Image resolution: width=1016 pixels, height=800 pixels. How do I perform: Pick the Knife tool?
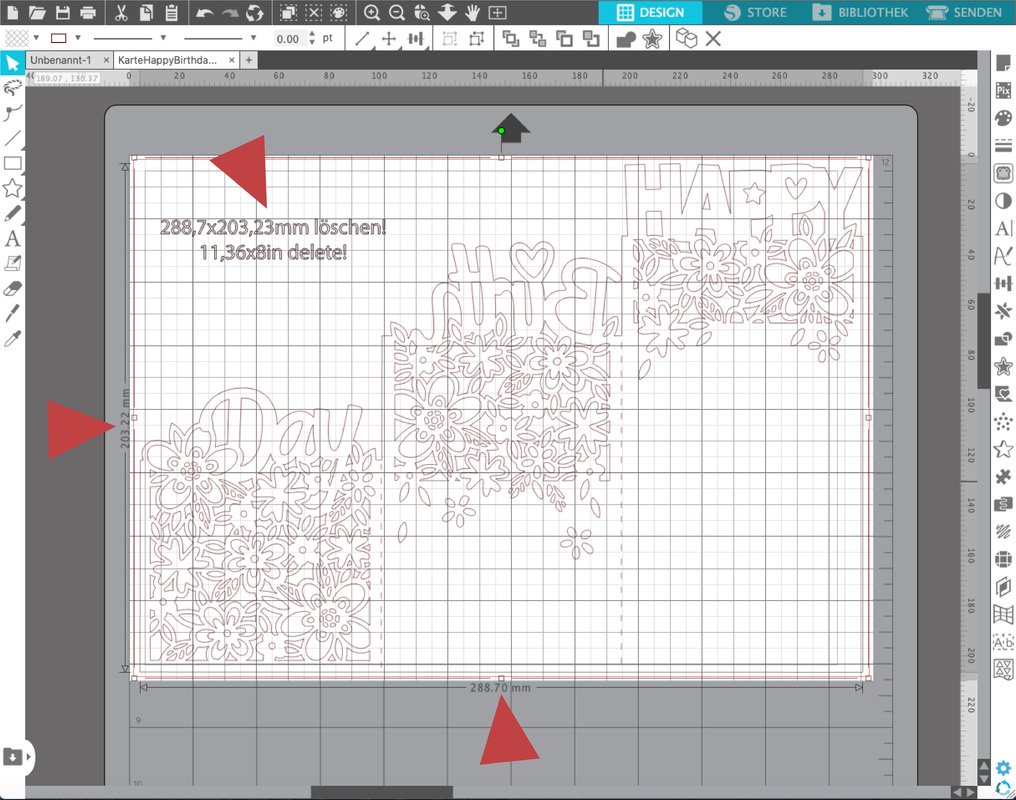[13, 314]
